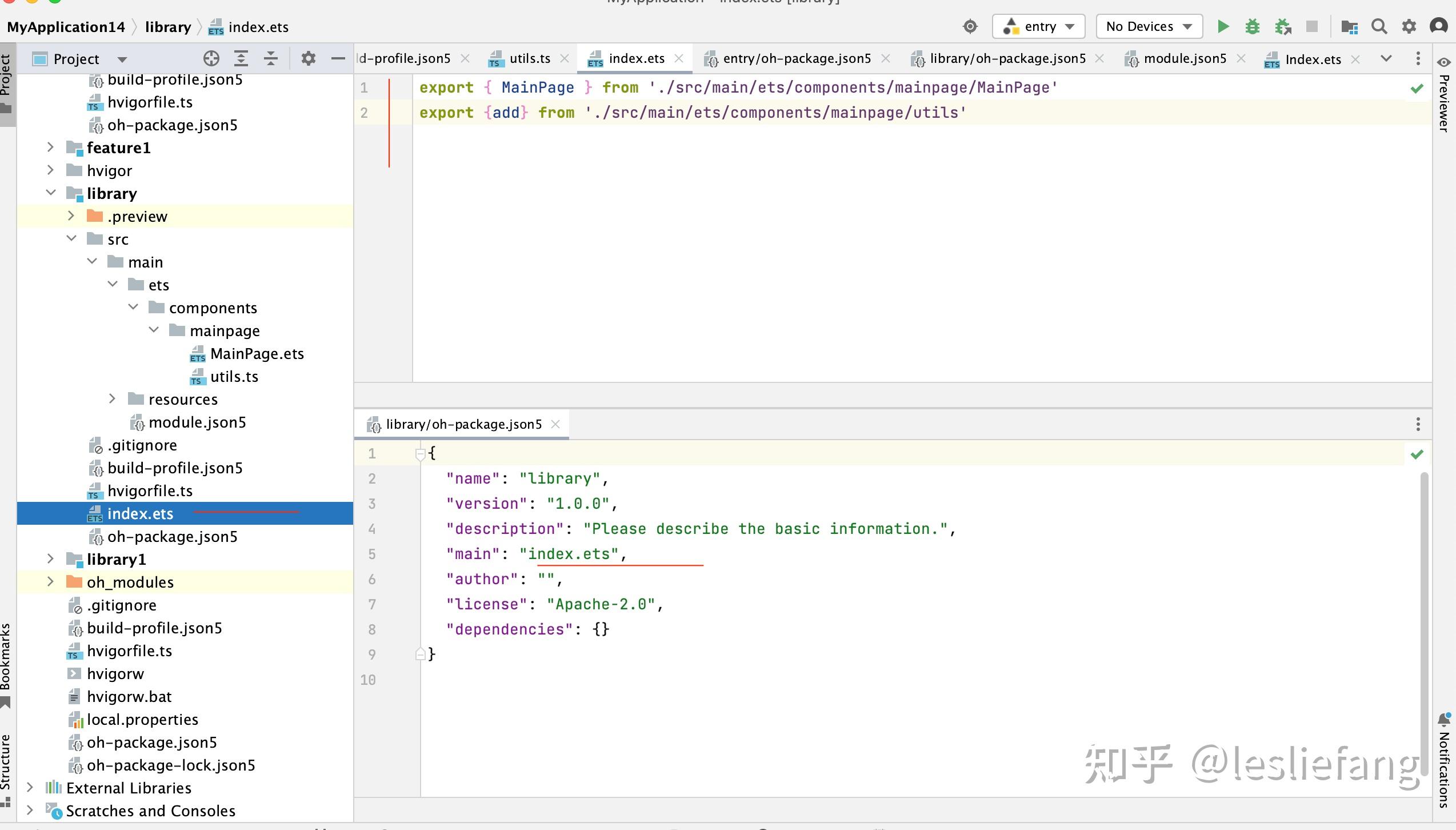Click the locate-opened-file target icon in Project panel
1456x830 pixels.
tap(211, 59)
